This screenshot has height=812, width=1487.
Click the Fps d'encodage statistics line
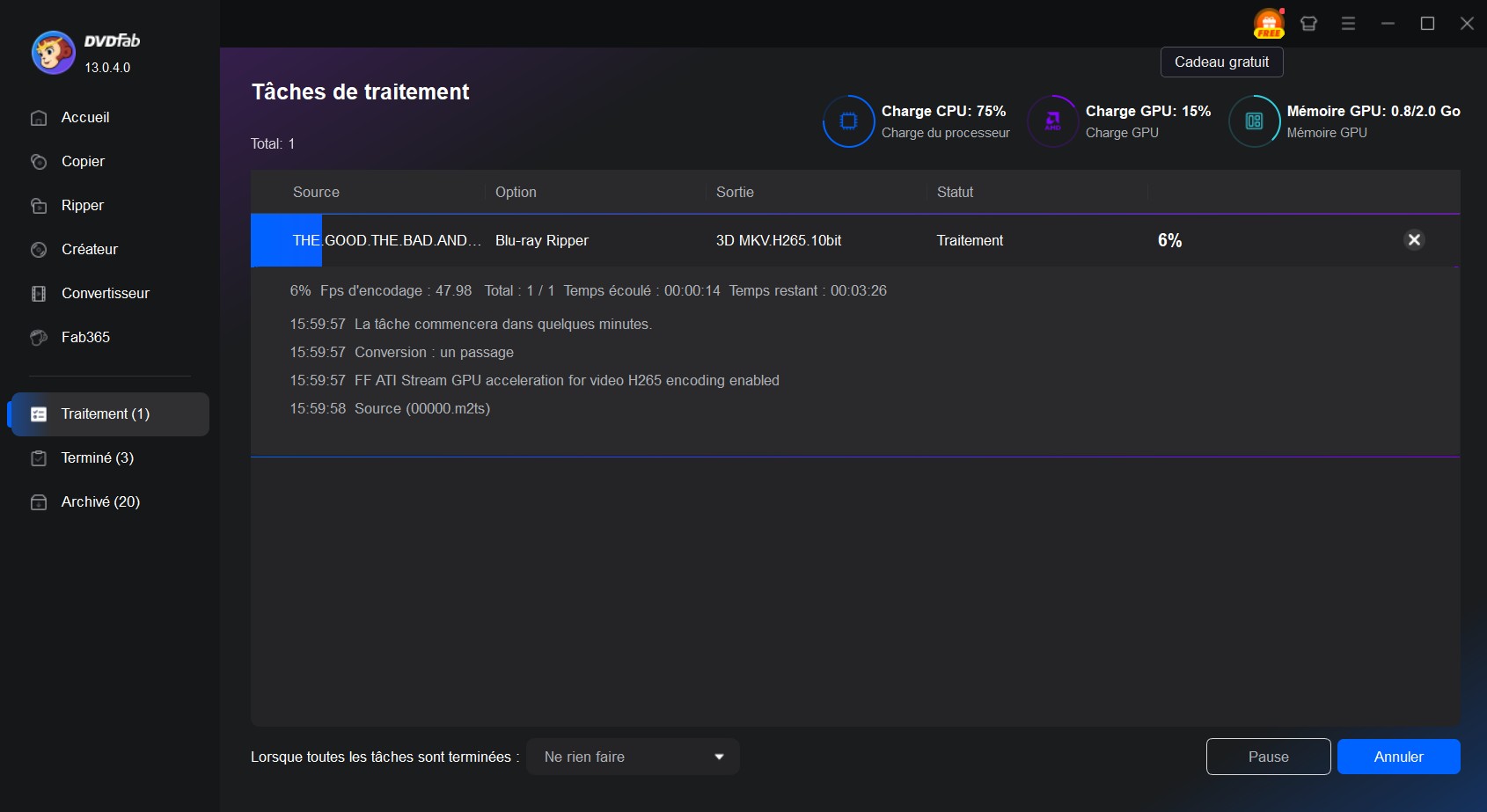point(589,291)
